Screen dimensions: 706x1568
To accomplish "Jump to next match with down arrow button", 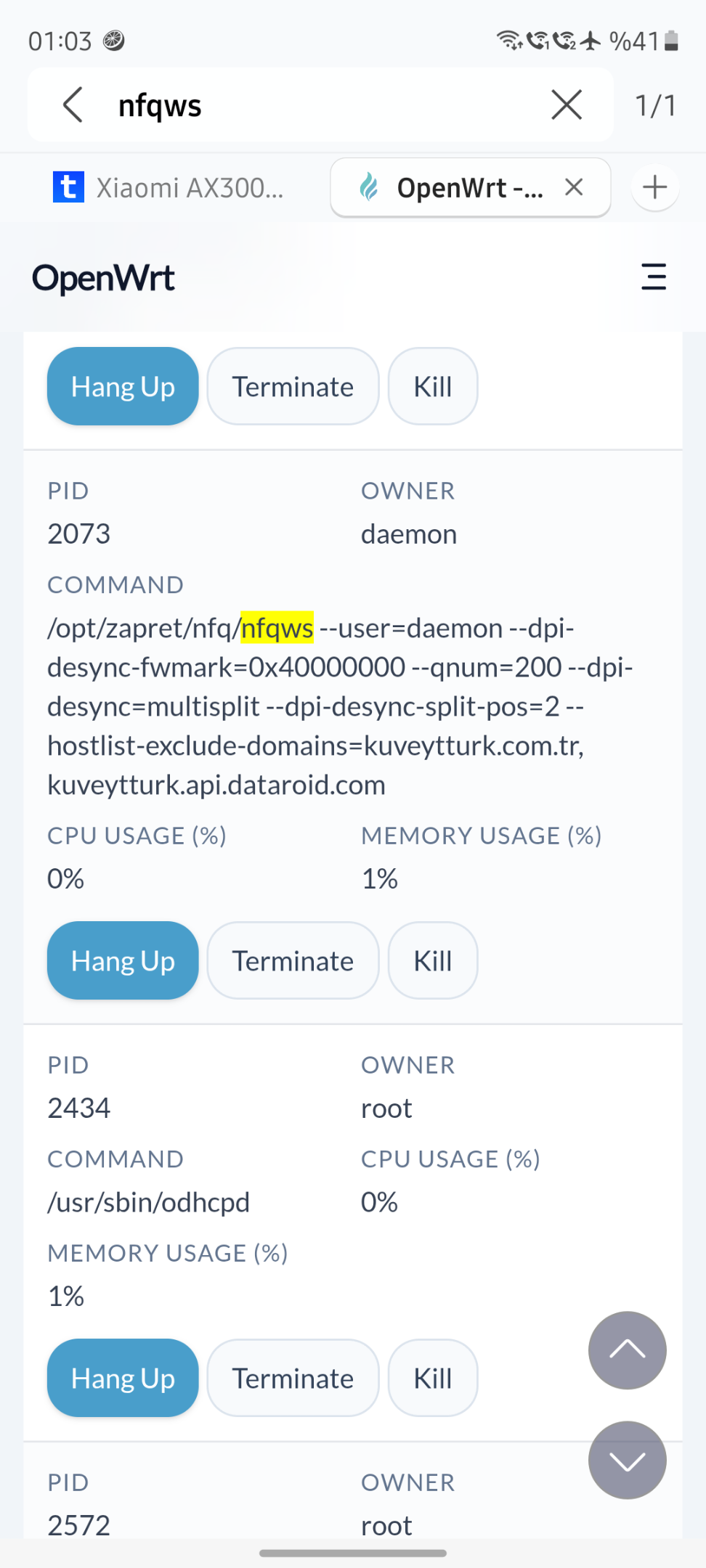I will [628, 1460].
